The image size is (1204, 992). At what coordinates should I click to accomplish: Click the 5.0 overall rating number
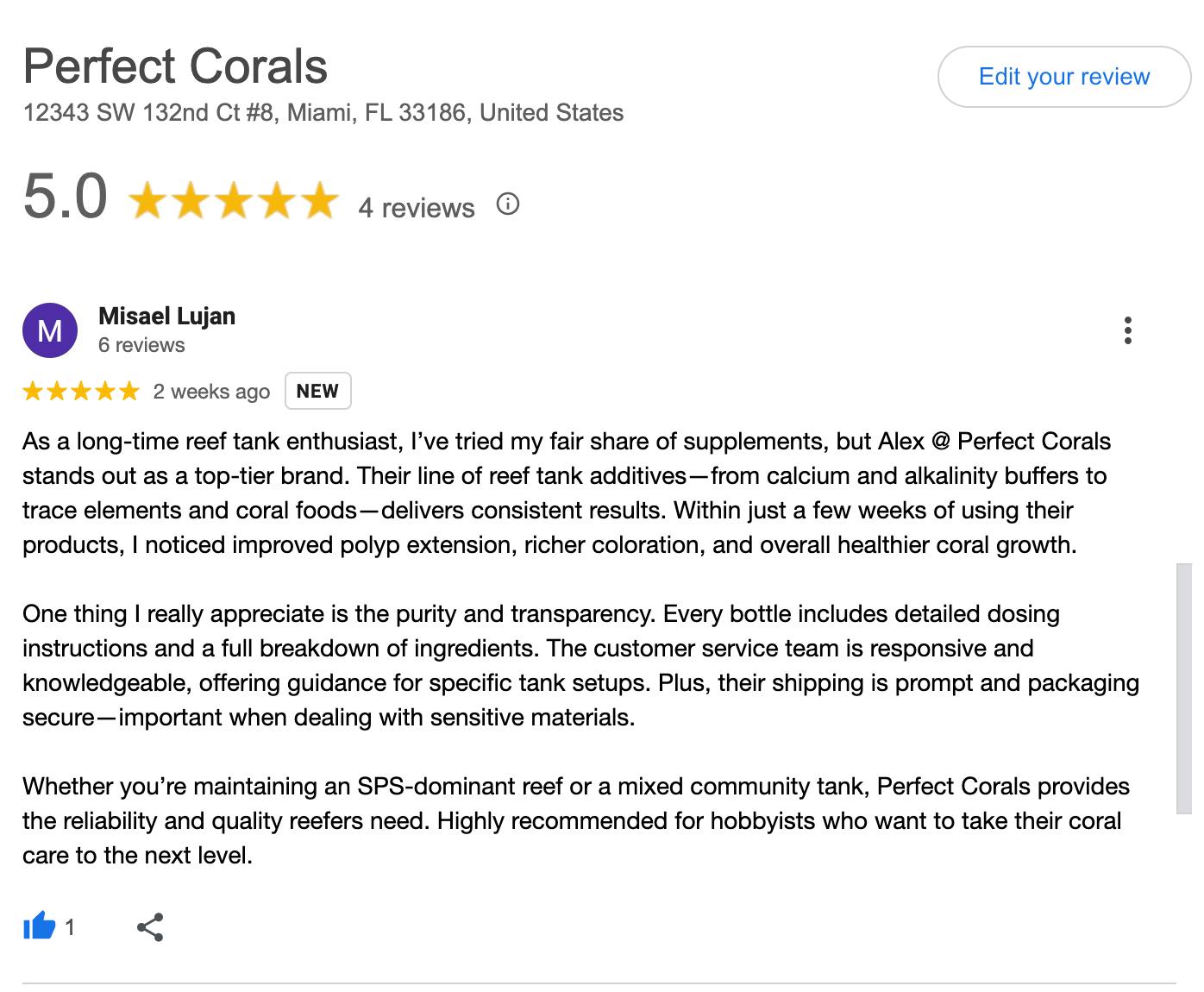click(x=66, y=196)
